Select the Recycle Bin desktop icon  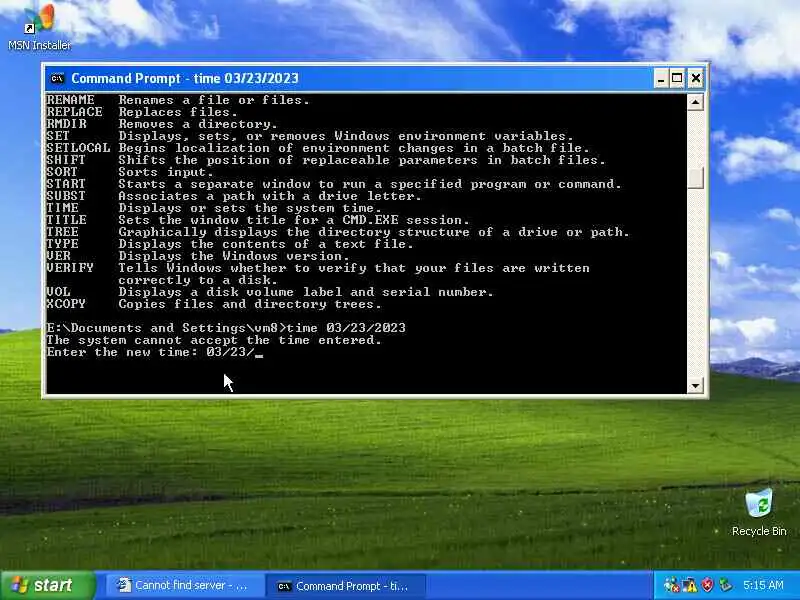(x=759, y=512)
